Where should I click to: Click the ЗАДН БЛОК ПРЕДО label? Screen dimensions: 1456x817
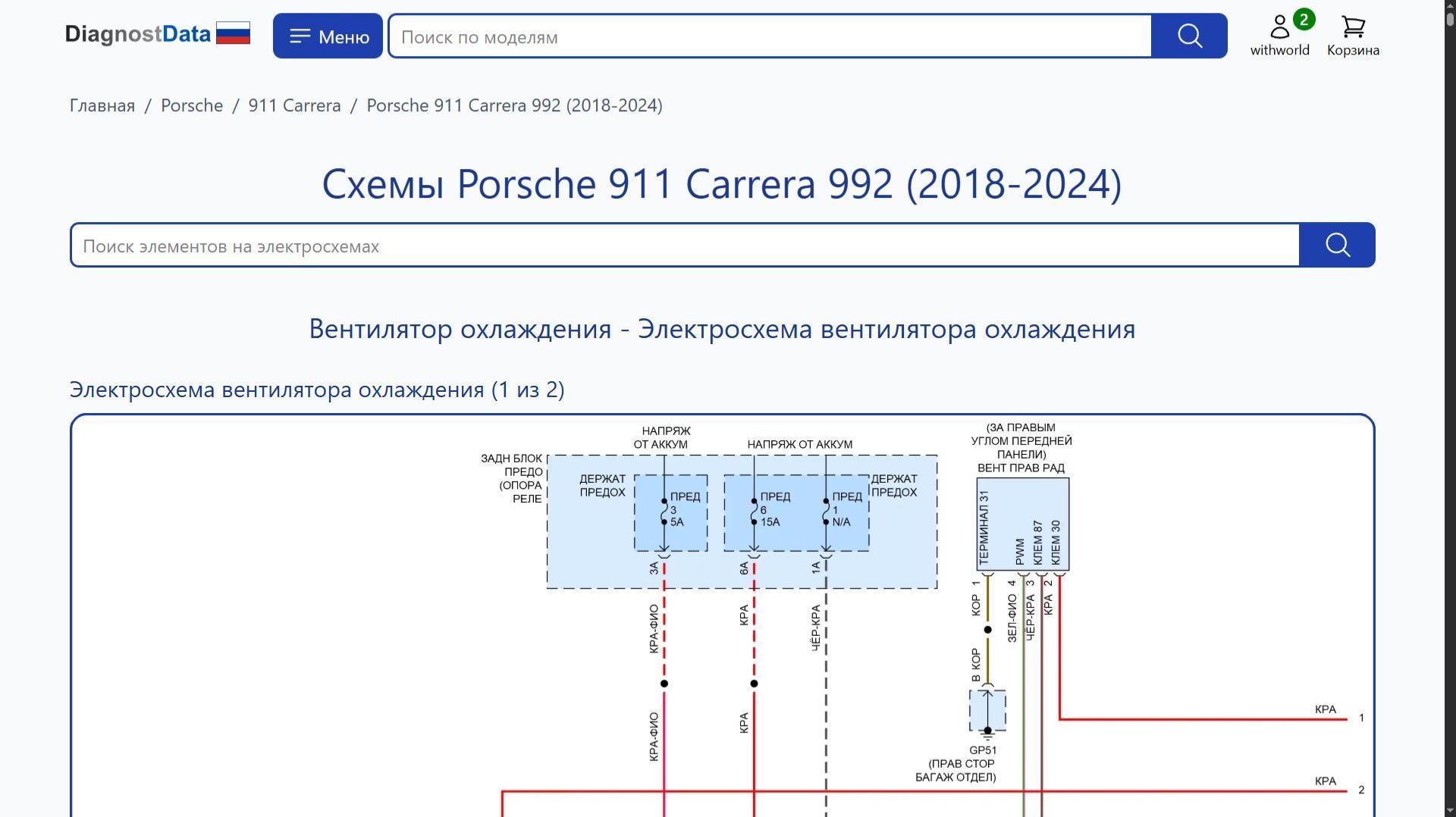click(x=512, y=478)
